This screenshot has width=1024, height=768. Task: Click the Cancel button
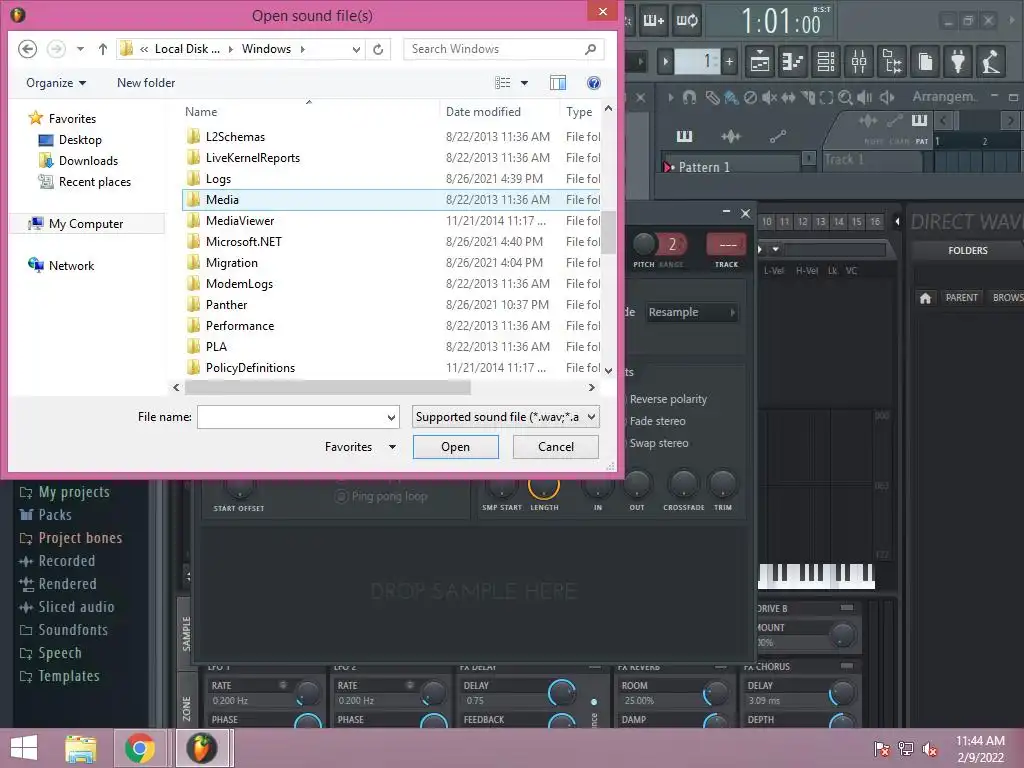pos(556,447)
